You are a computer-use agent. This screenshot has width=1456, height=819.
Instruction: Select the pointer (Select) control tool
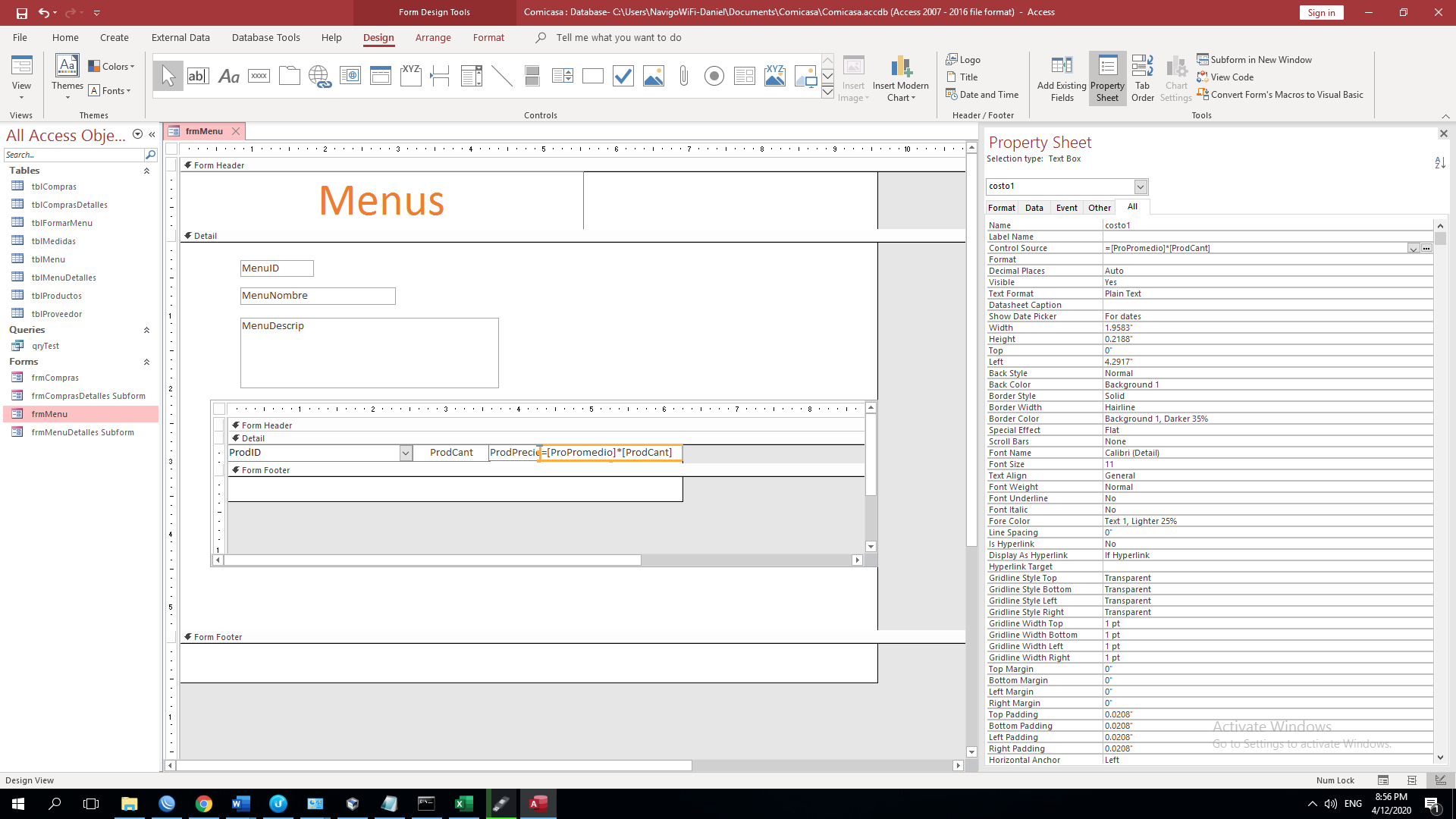tap(168, 76)
